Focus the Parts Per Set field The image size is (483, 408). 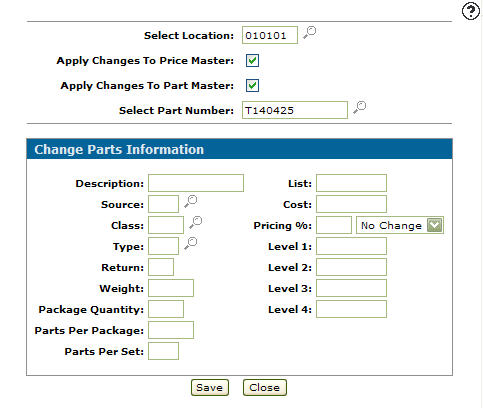coord(163,351)
